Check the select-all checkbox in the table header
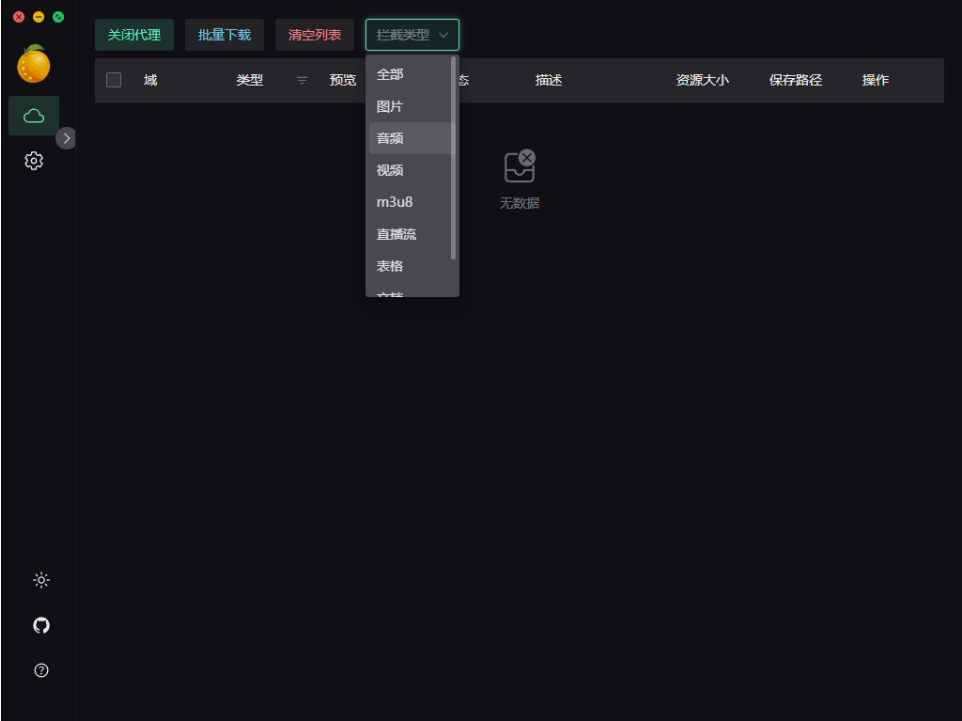 [113, 80]
